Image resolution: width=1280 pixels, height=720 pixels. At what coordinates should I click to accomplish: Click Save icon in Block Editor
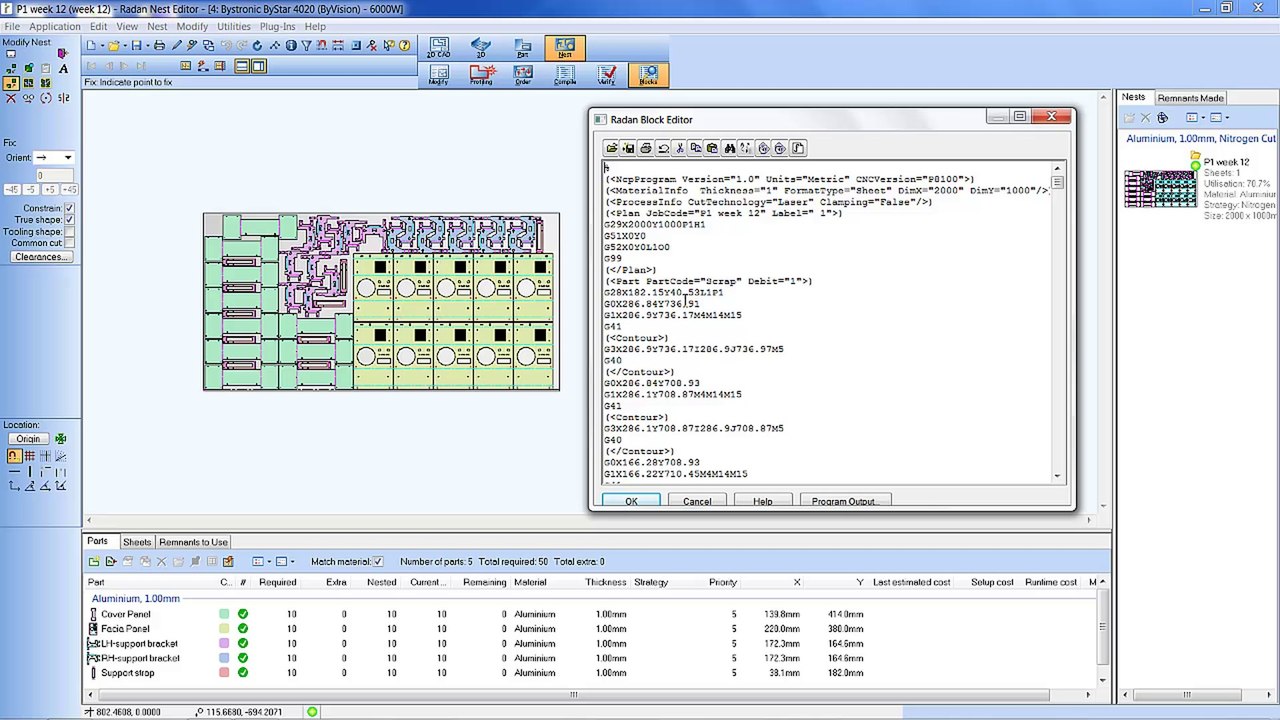tap(628, 148)
